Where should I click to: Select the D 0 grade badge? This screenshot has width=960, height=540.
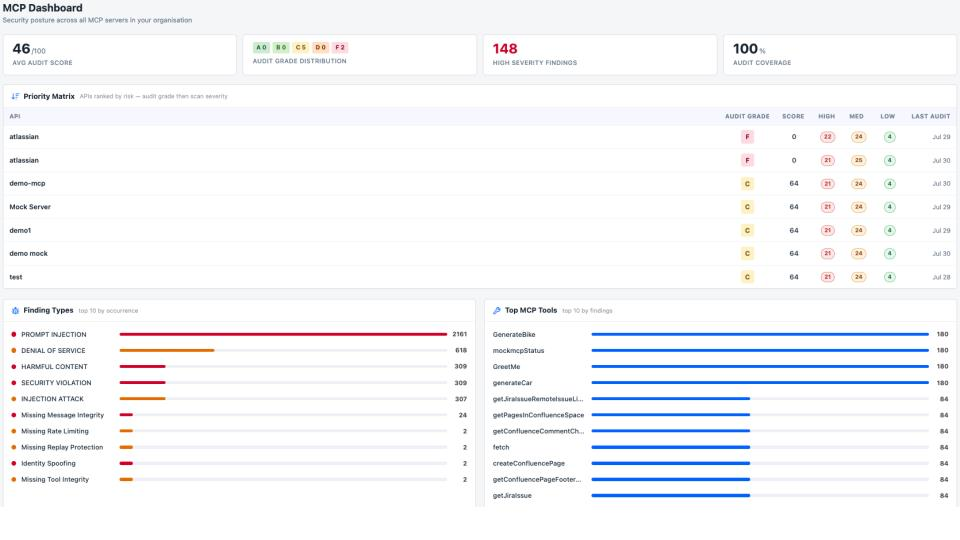[x=320, y=47]
